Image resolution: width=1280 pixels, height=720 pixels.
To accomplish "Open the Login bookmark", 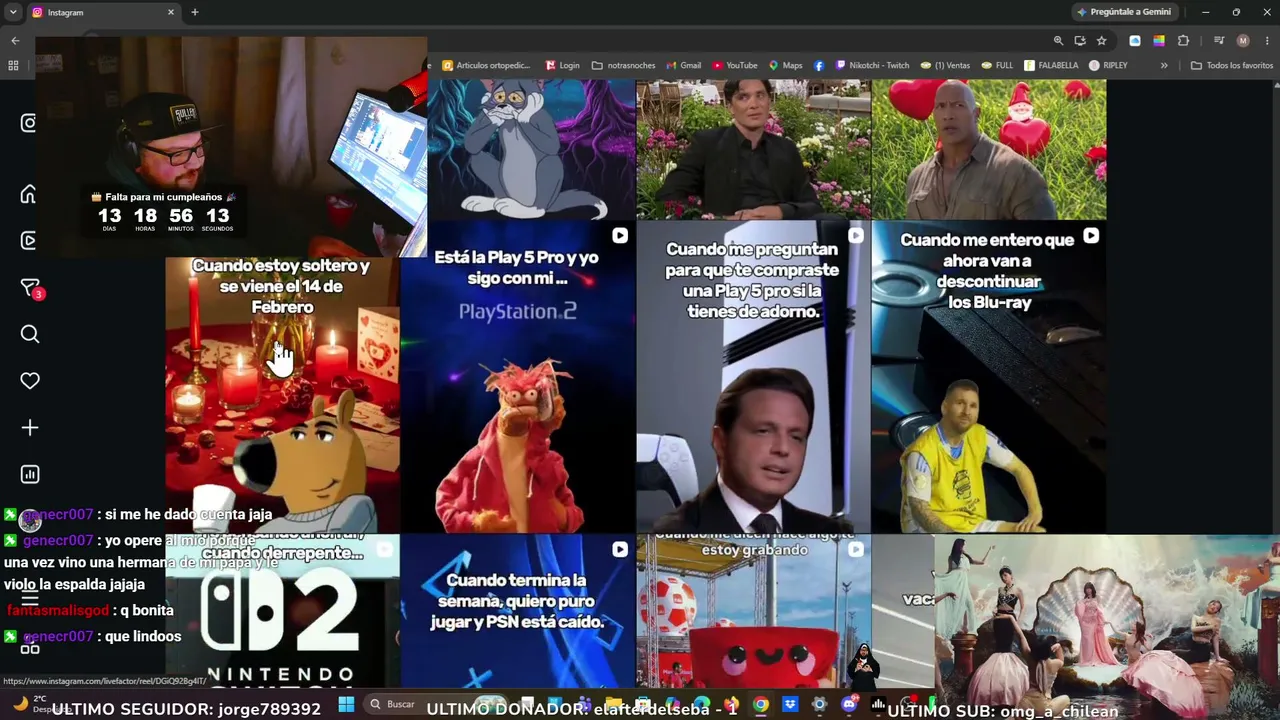I will (562, 66).
